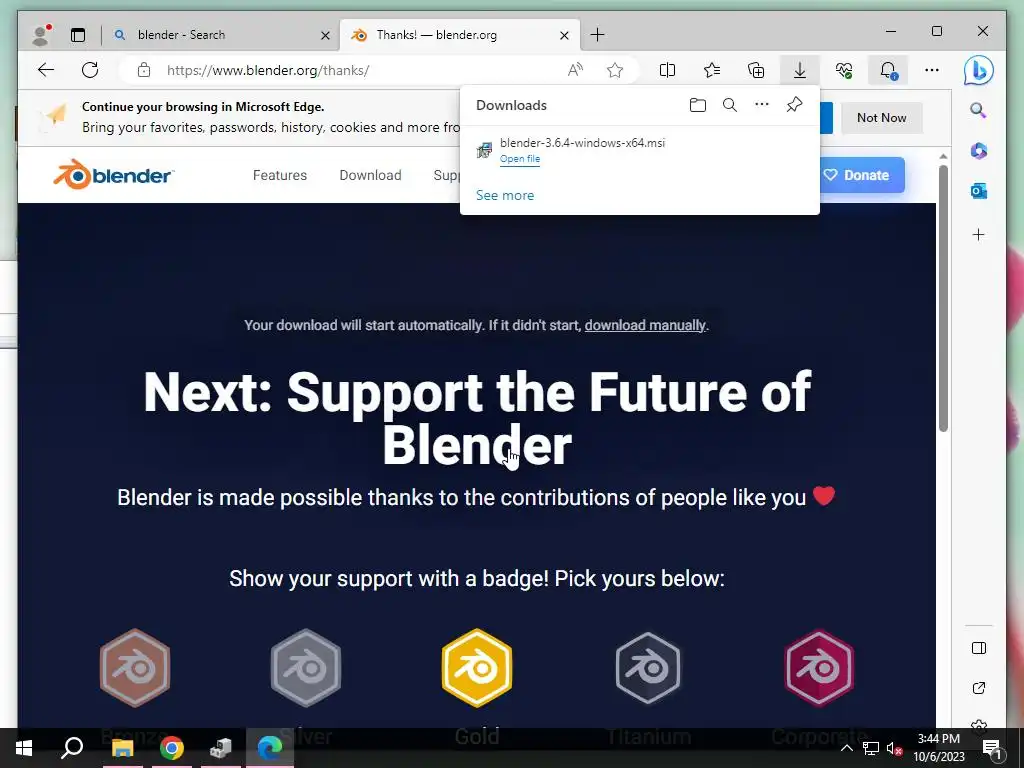The image size is (1024, 768).
Task: Pick the Titanium badge
Action: click(x=648, y=667)
